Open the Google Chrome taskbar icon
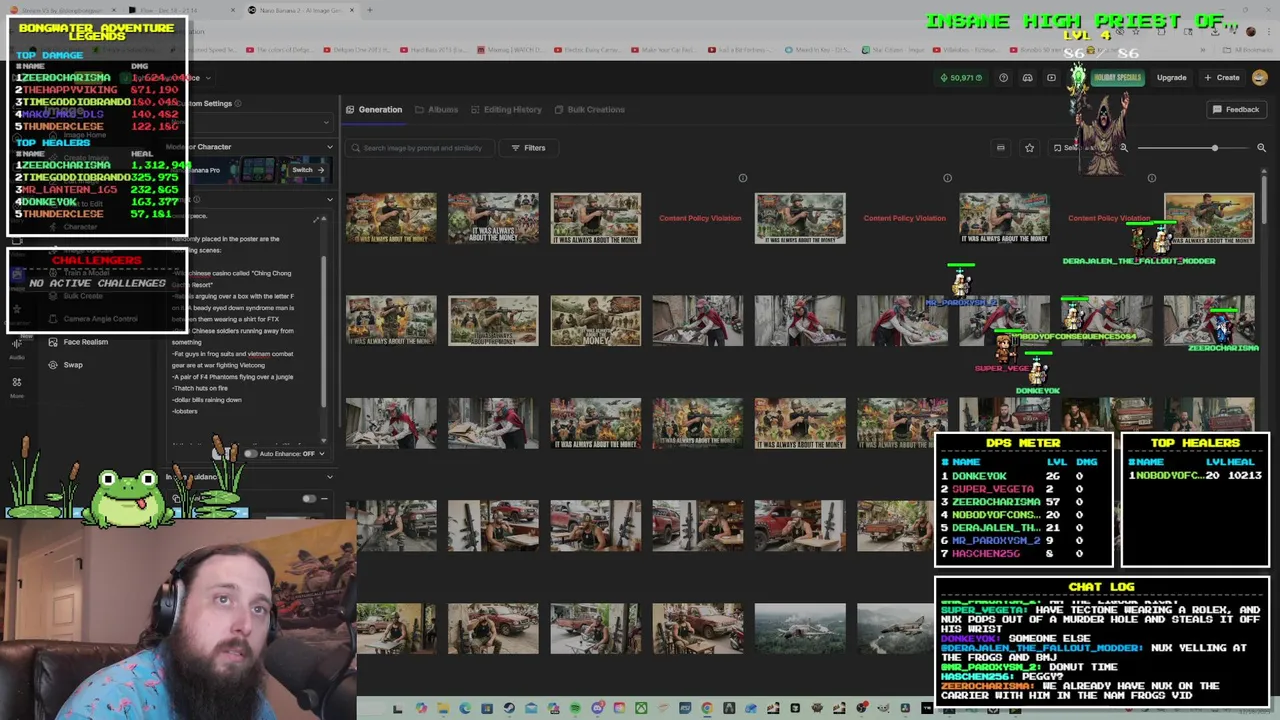Screen dimensions: 1280x720 [707, 709]
